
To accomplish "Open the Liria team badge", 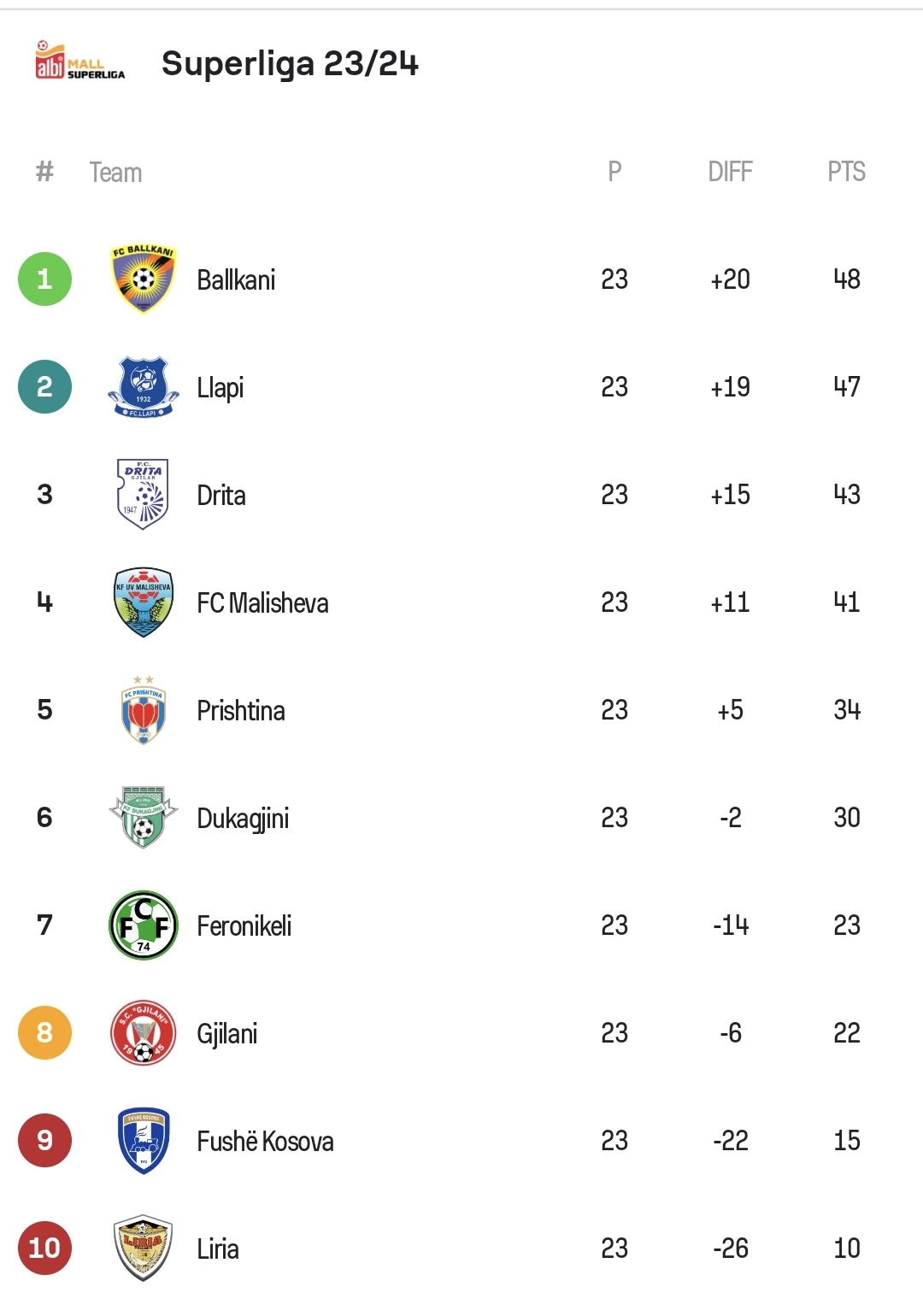I will point(144,1248).
